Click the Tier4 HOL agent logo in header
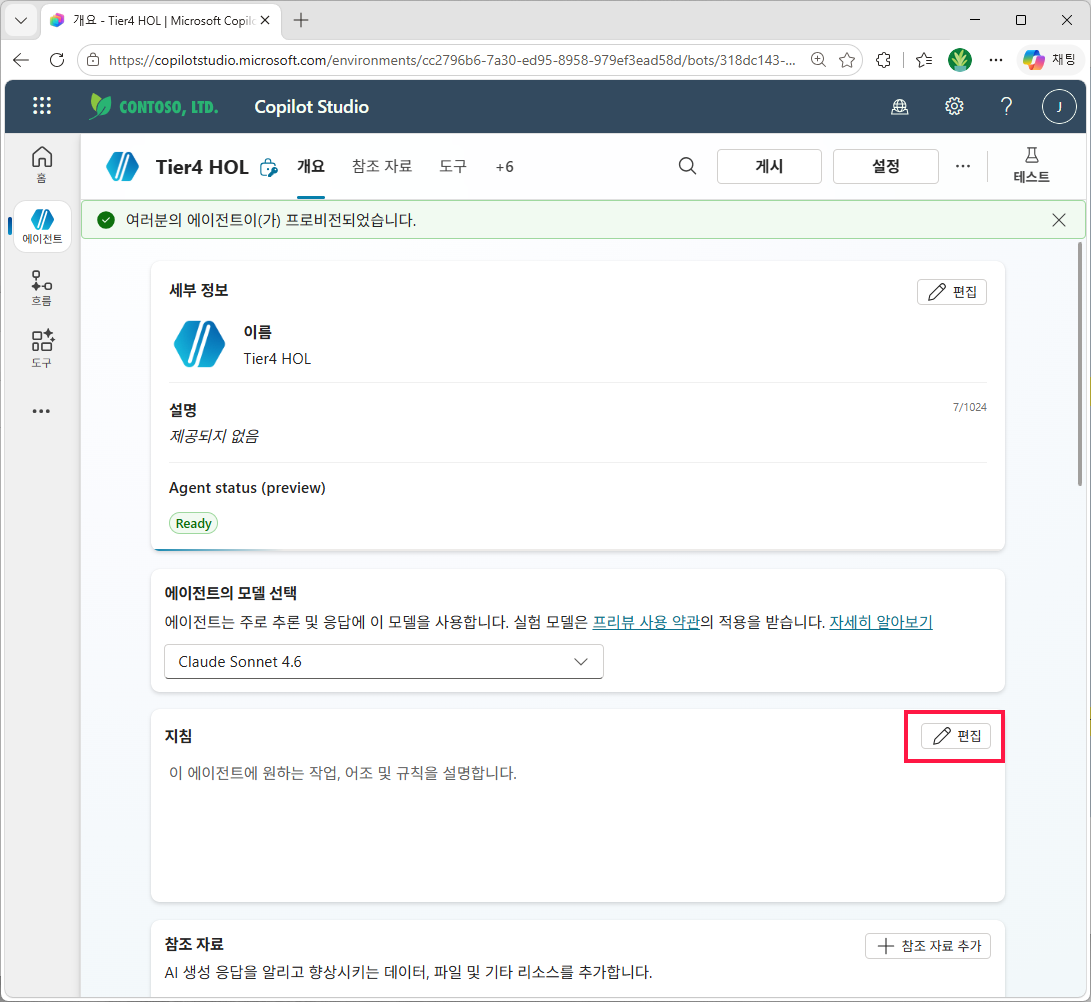The image size is (1091, 1002). click(122, 167)
